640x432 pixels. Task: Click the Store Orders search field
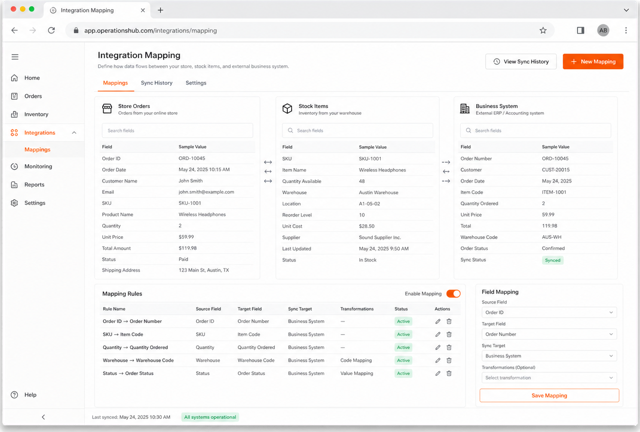177,131
